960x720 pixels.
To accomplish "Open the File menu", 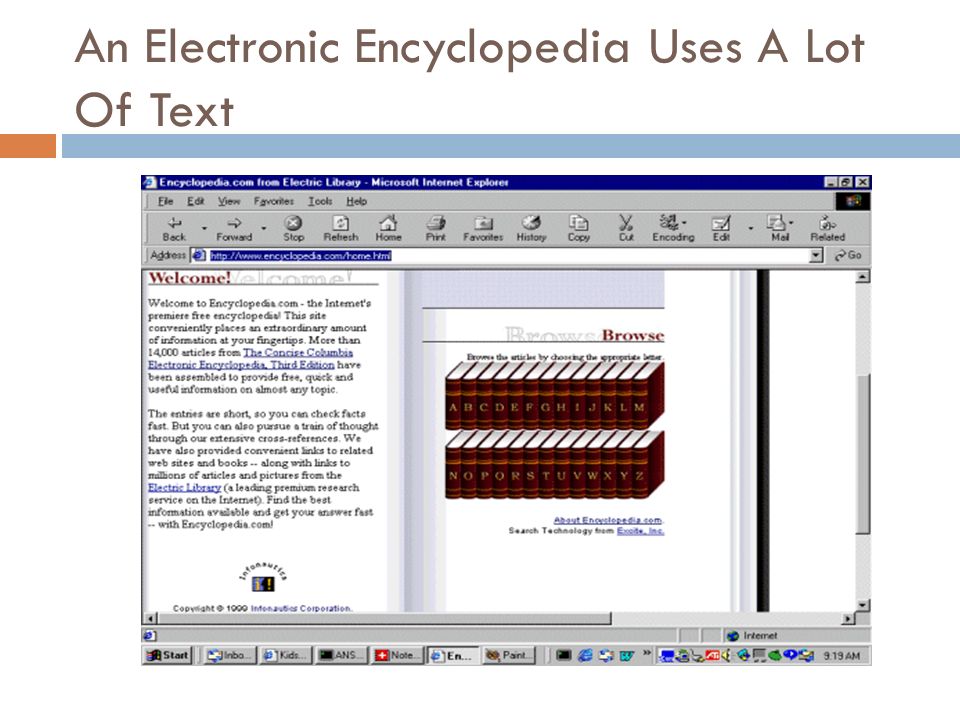I will 165,201.
